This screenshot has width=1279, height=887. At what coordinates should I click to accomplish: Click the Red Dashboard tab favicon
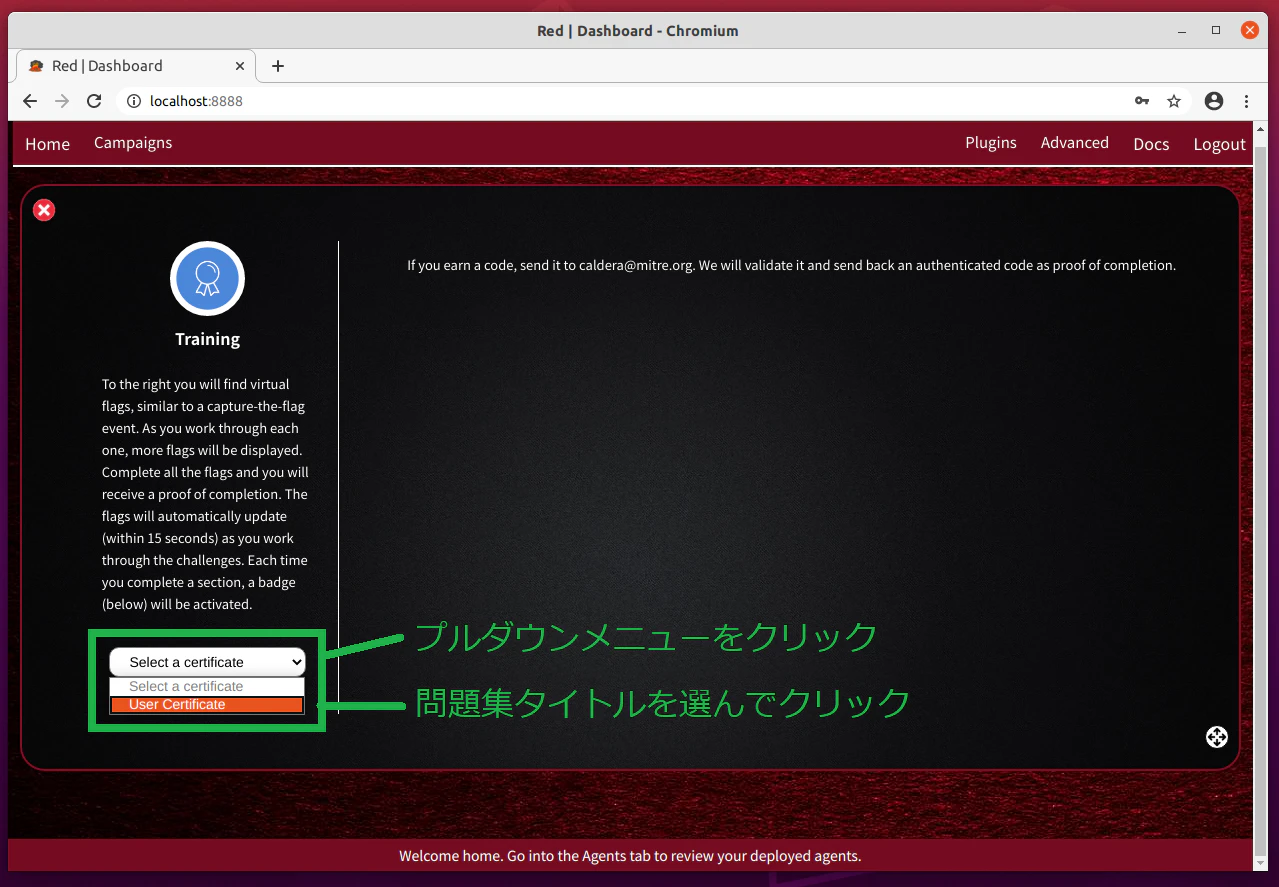(36, 66)
